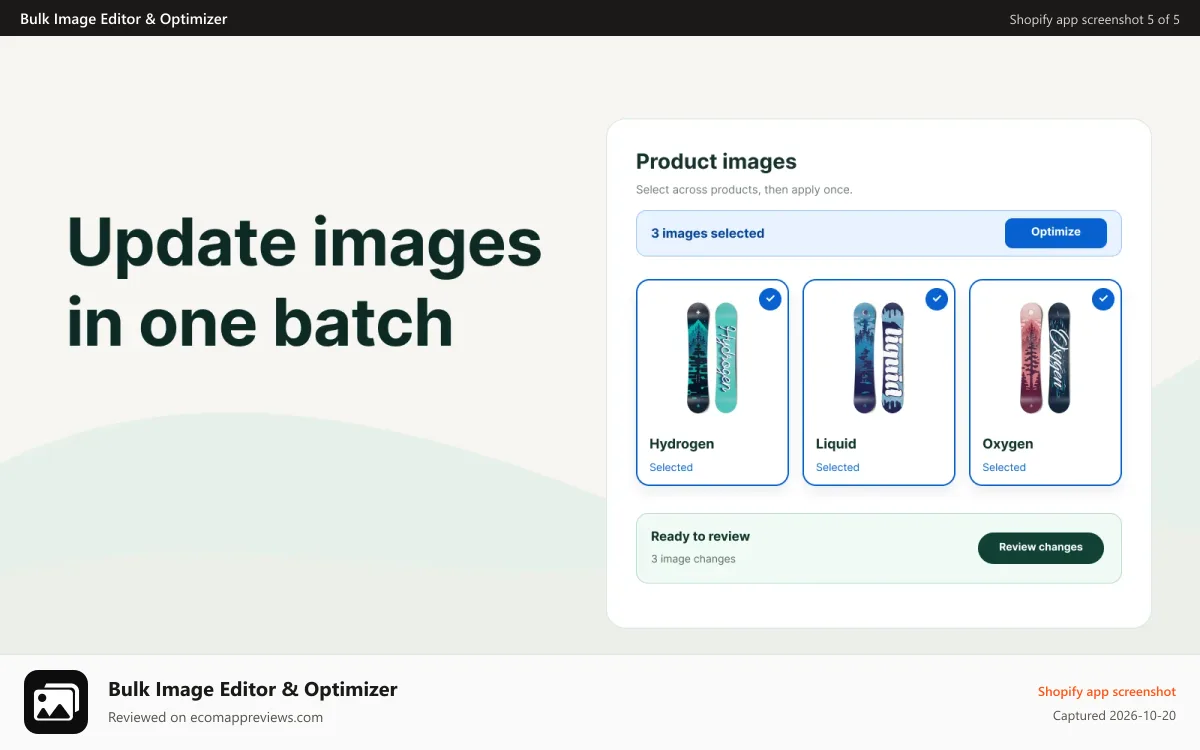Viewport: 1200px width, 750px height.
Task: Click the 'Hydrogen' product name
Action: tap(682, 444)
